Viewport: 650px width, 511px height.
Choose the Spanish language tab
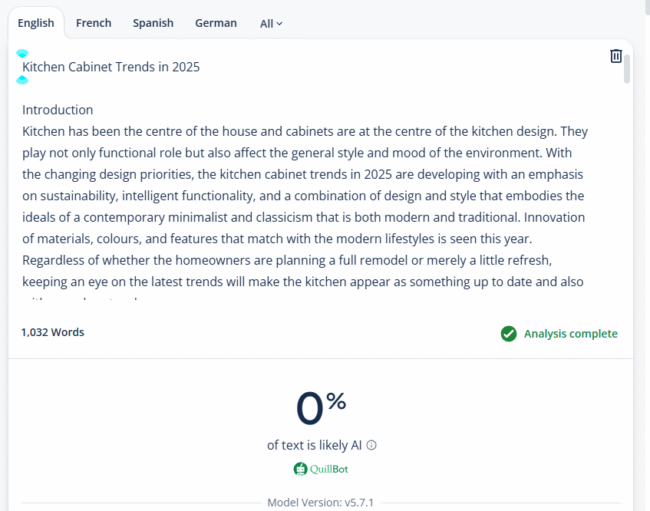coord(153,23)
